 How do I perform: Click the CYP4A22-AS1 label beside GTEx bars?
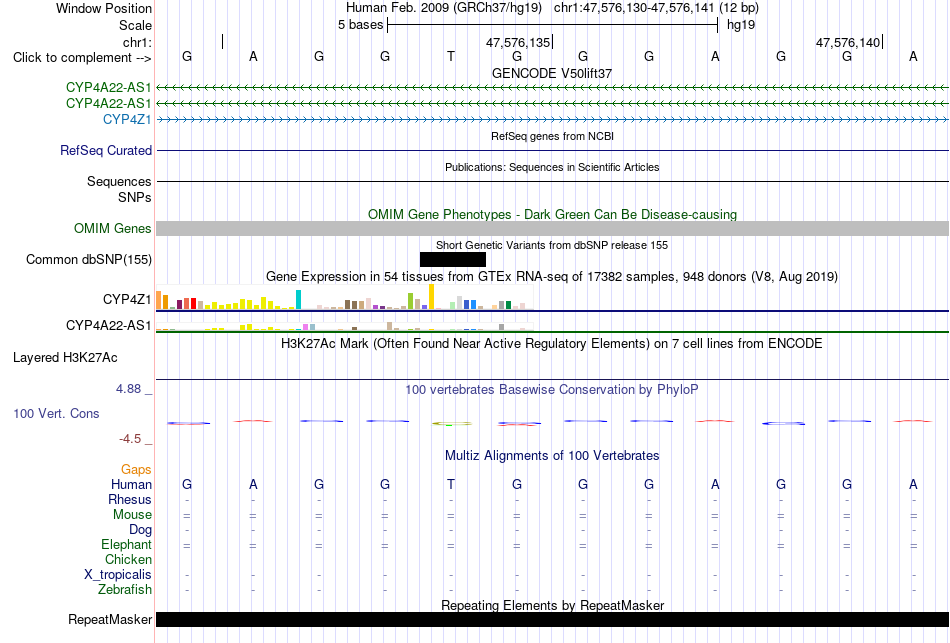(x=109, y=325)
